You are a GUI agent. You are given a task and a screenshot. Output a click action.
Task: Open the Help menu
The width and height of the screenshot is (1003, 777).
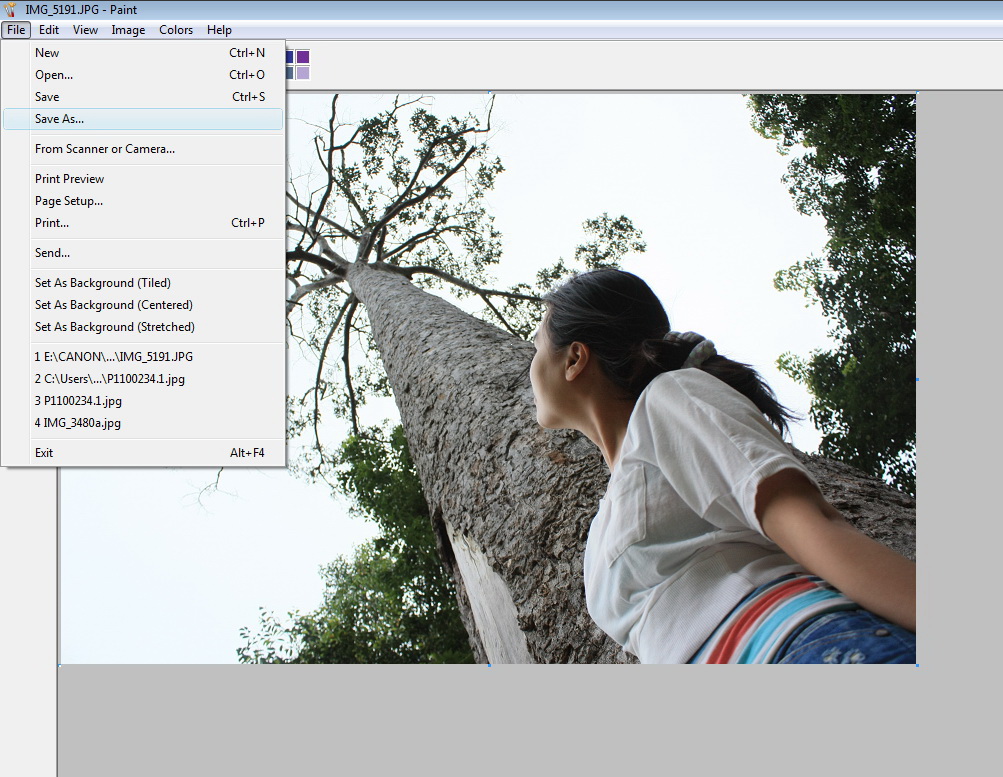click(219, 30)
